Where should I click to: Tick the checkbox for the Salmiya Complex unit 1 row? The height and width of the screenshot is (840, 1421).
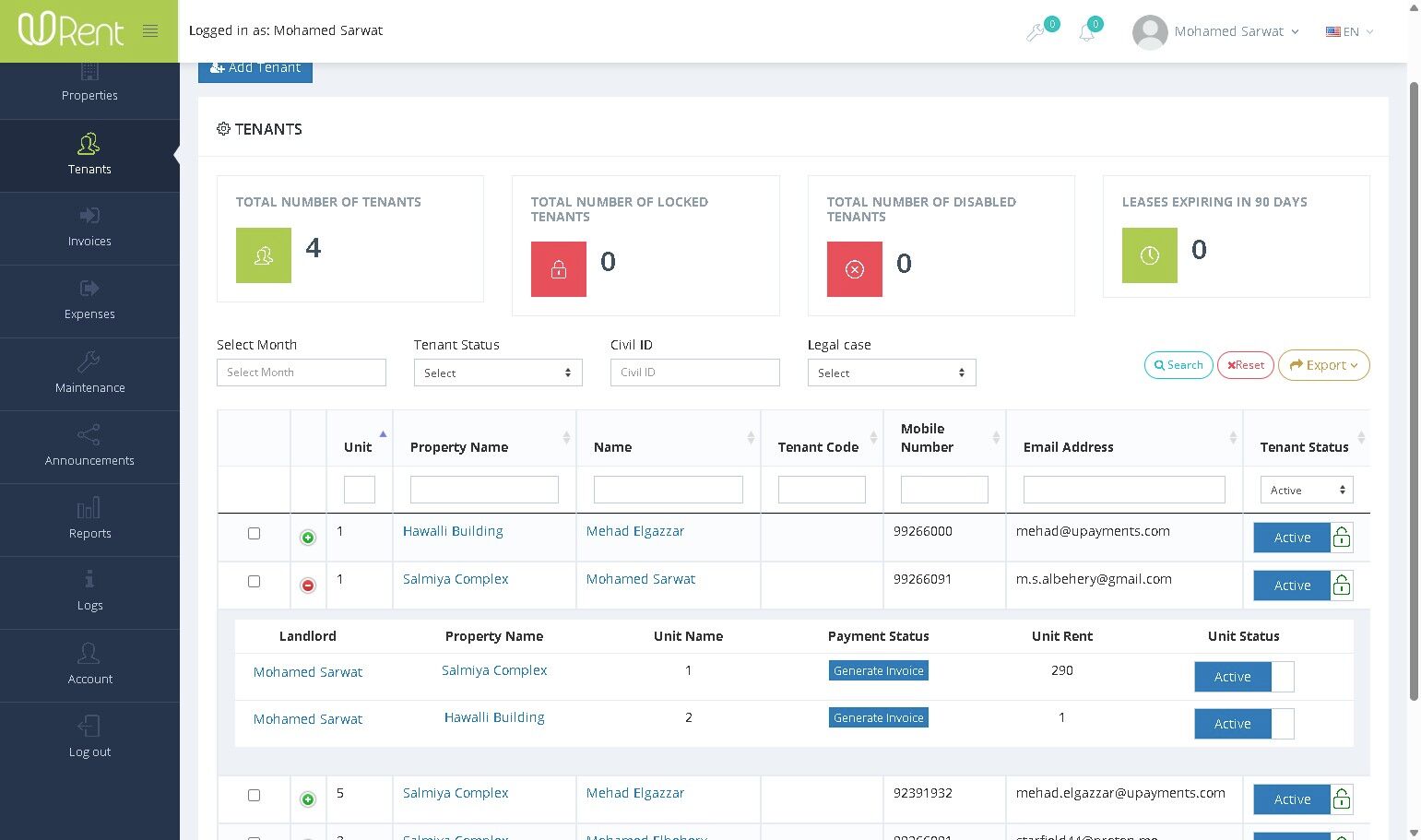tap(255, 582)
